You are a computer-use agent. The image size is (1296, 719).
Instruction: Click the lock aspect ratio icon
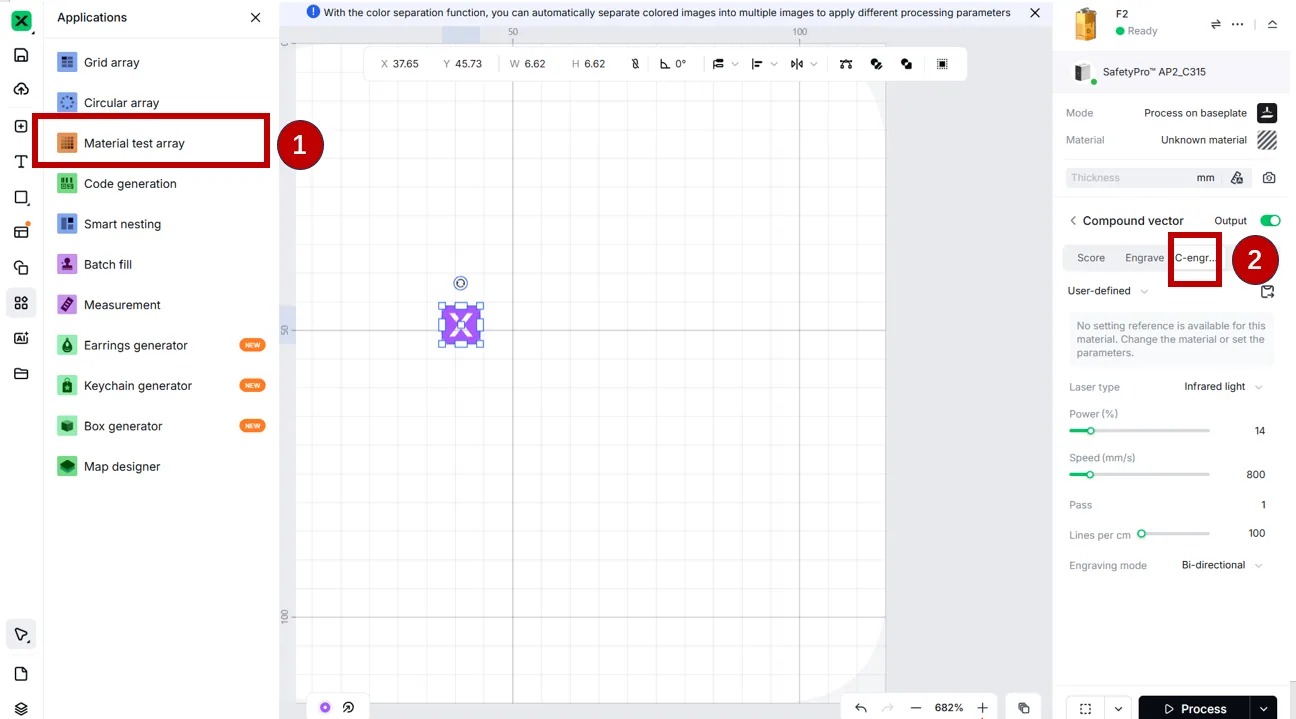click(635, 64)
